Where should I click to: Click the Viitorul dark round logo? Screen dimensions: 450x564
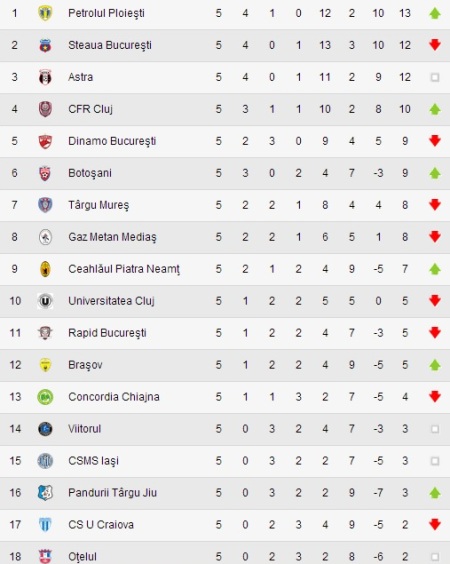45,429
